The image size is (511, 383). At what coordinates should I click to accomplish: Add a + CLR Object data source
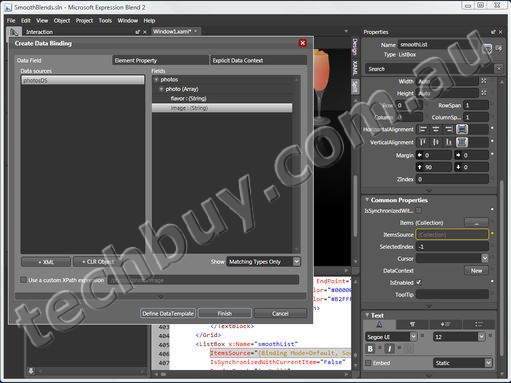[x=98, y=262]
